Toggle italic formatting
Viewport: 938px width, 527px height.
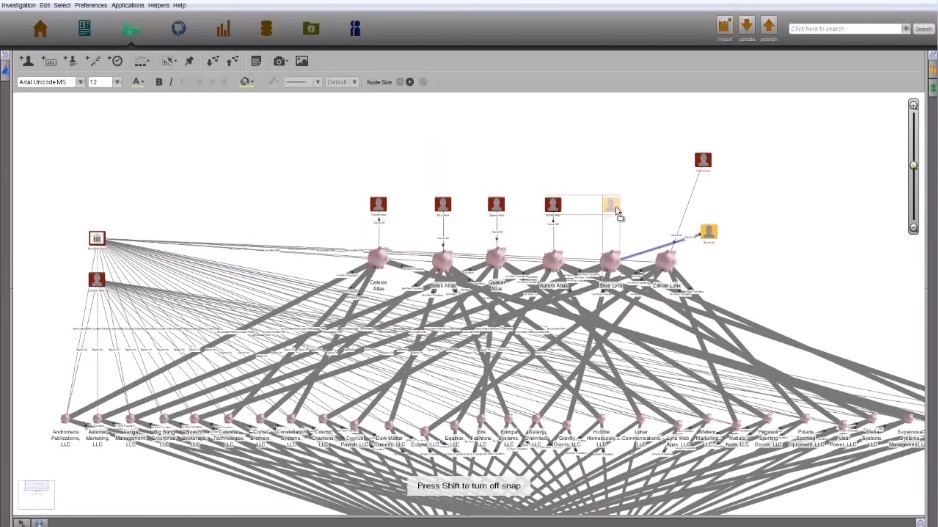click(171, 82)
